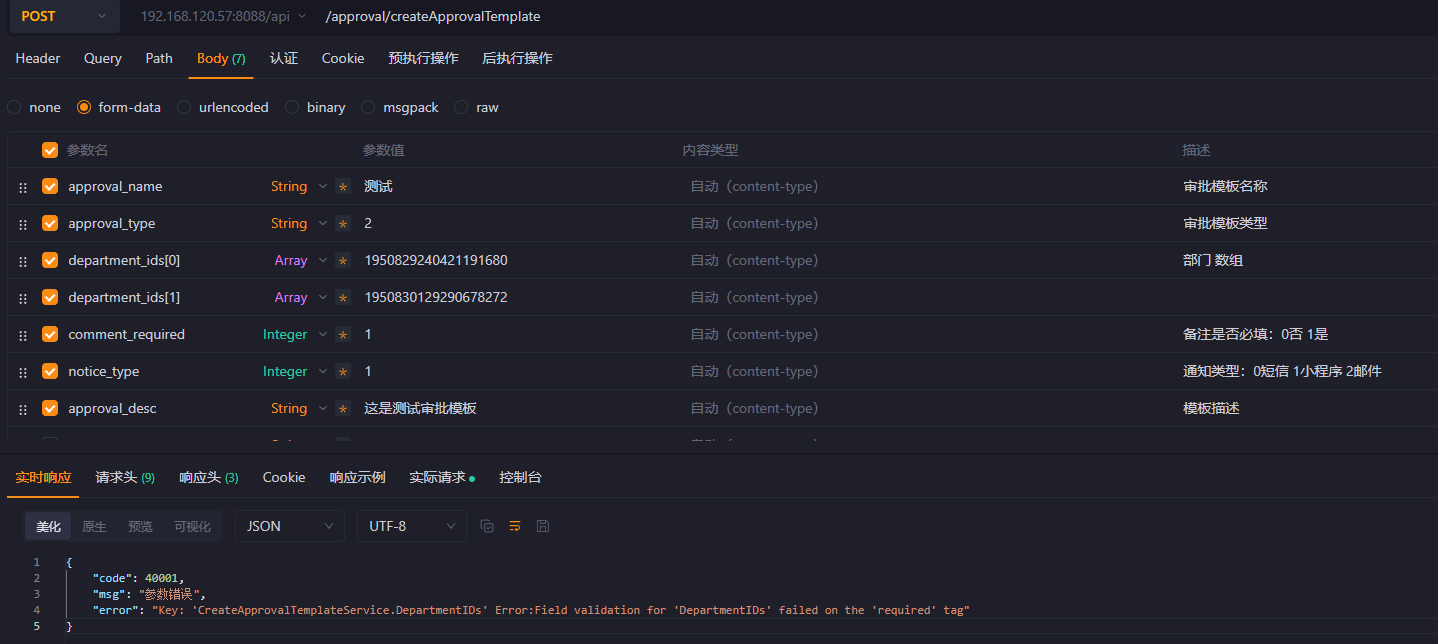
Task: Open the 请求头 response tab
Action: 125,478
